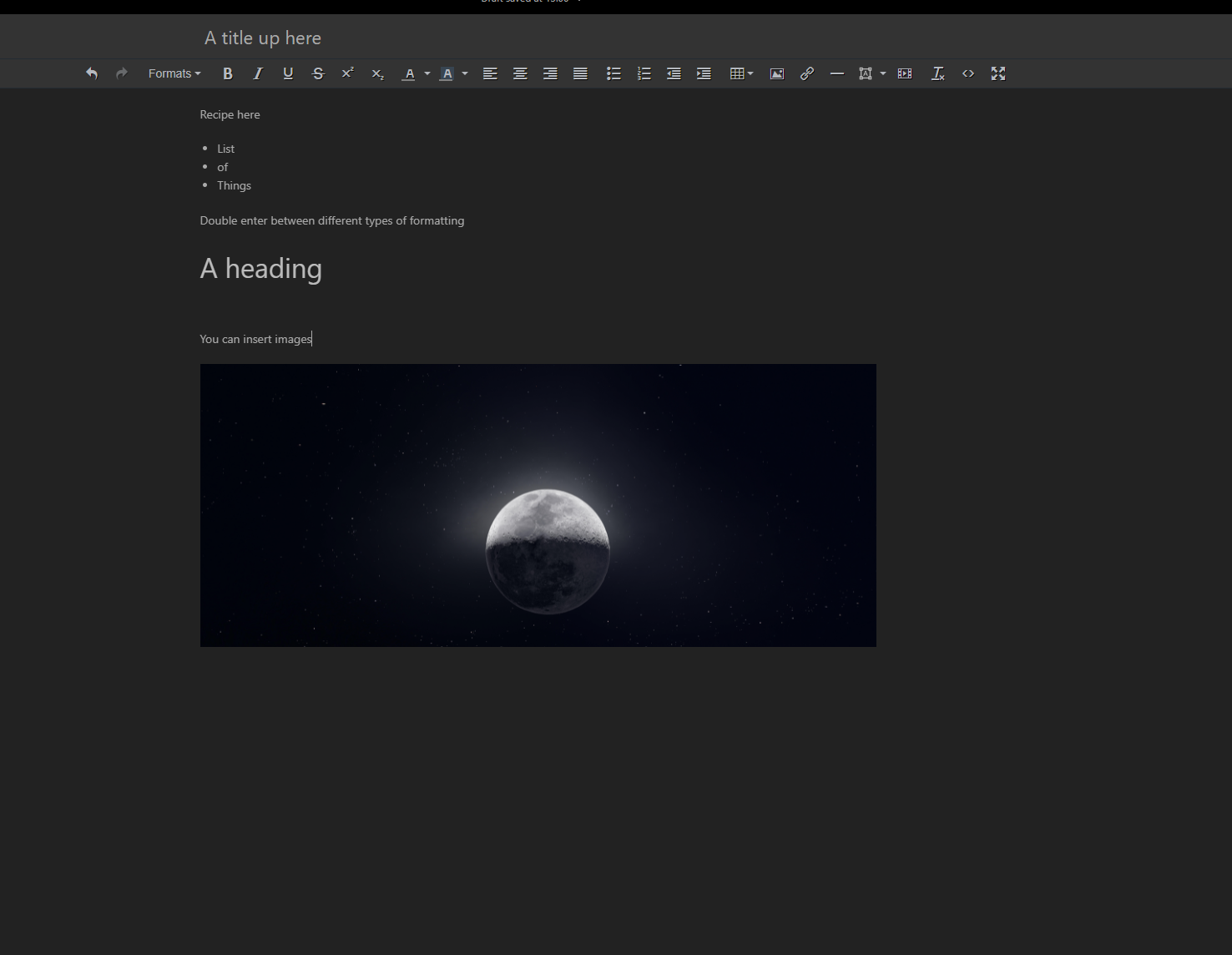Toggle subscript formatting

point(377,73)
